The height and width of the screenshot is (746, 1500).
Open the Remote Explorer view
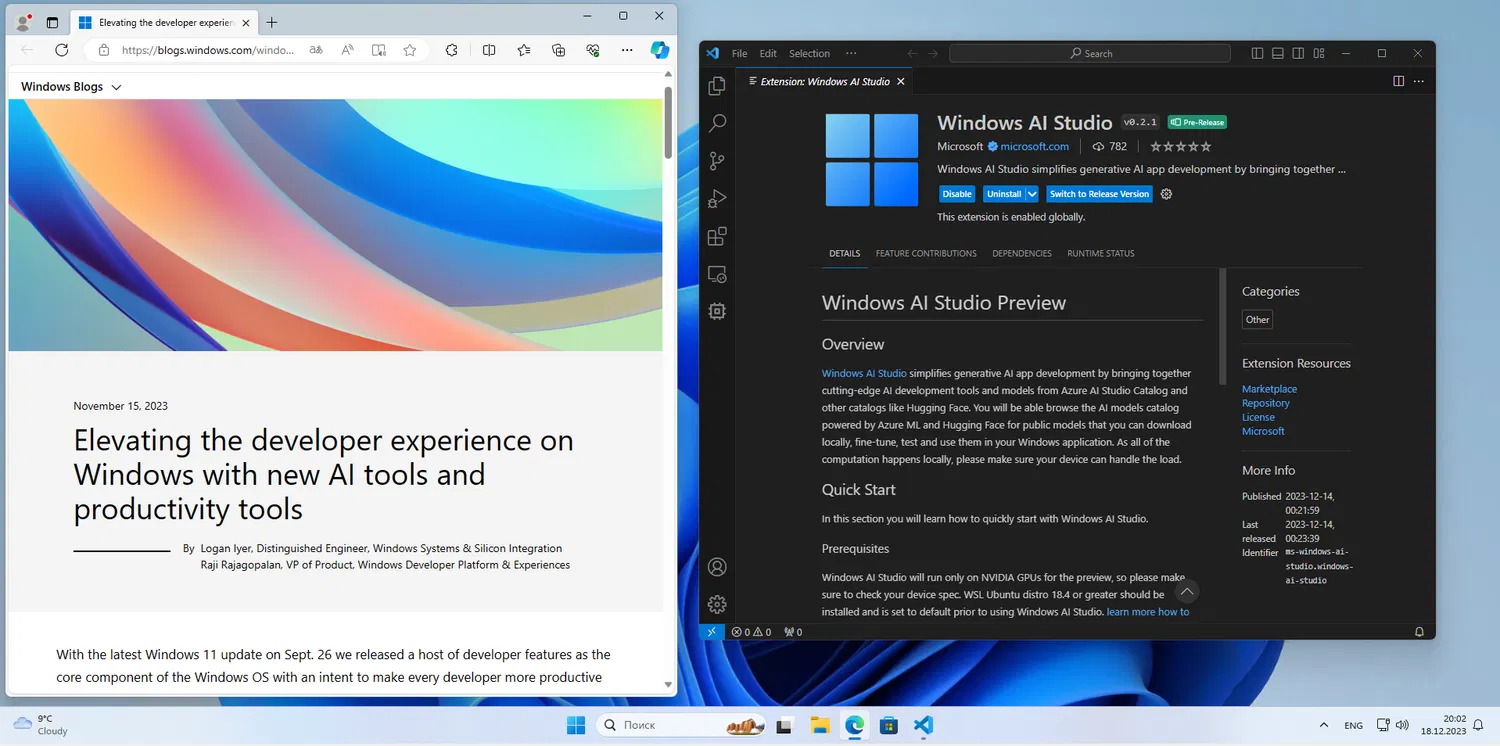coord(716,274)
